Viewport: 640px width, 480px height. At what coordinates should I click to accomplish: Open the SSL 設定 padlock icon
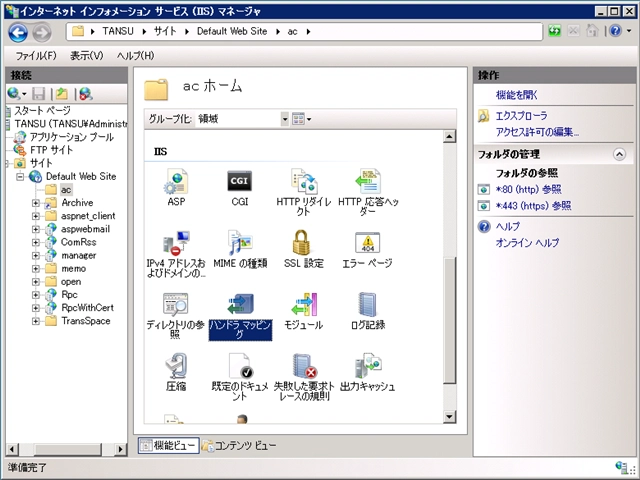pyautogui.click(x=303, y=243)
